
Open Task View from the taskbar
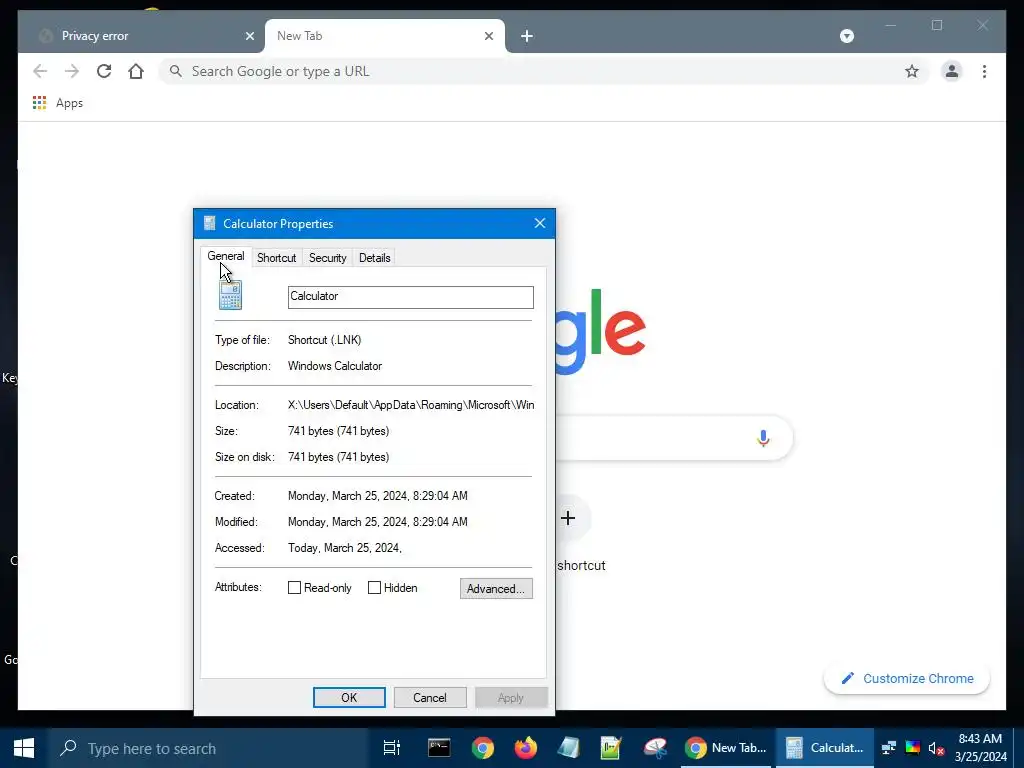point(391,748)
